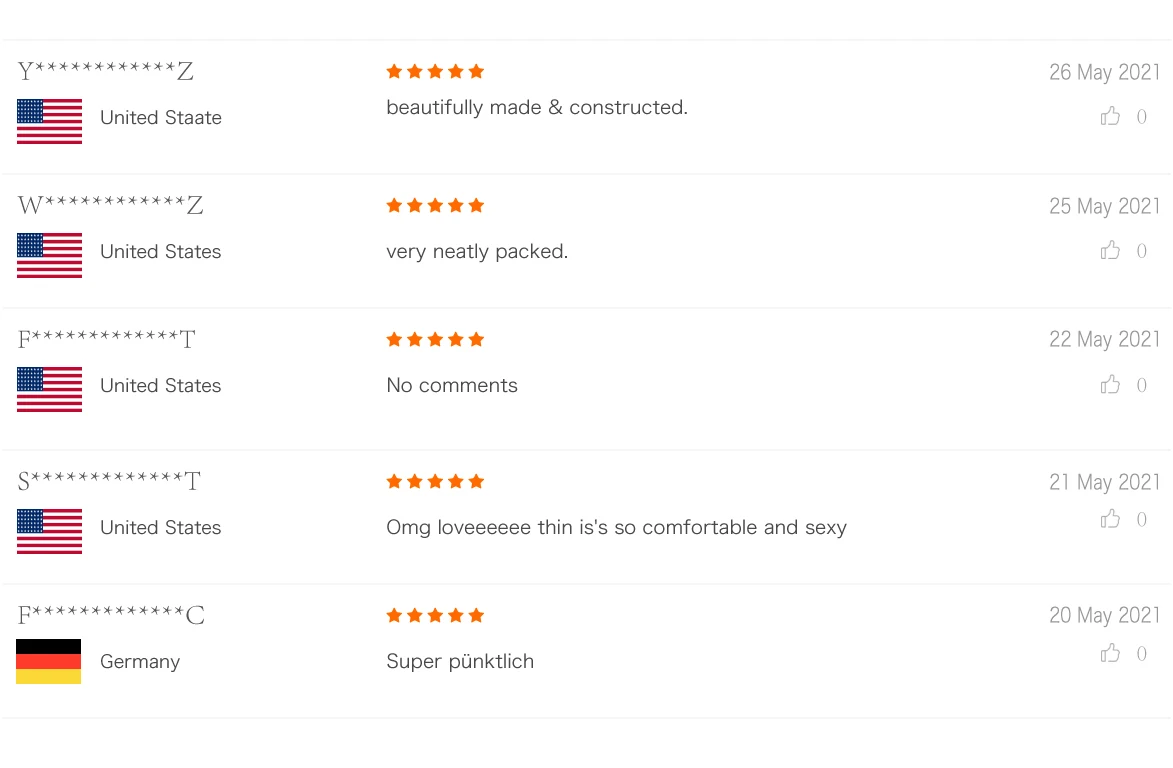
Task: Click like count on 20 May review
Action: 1142,654
